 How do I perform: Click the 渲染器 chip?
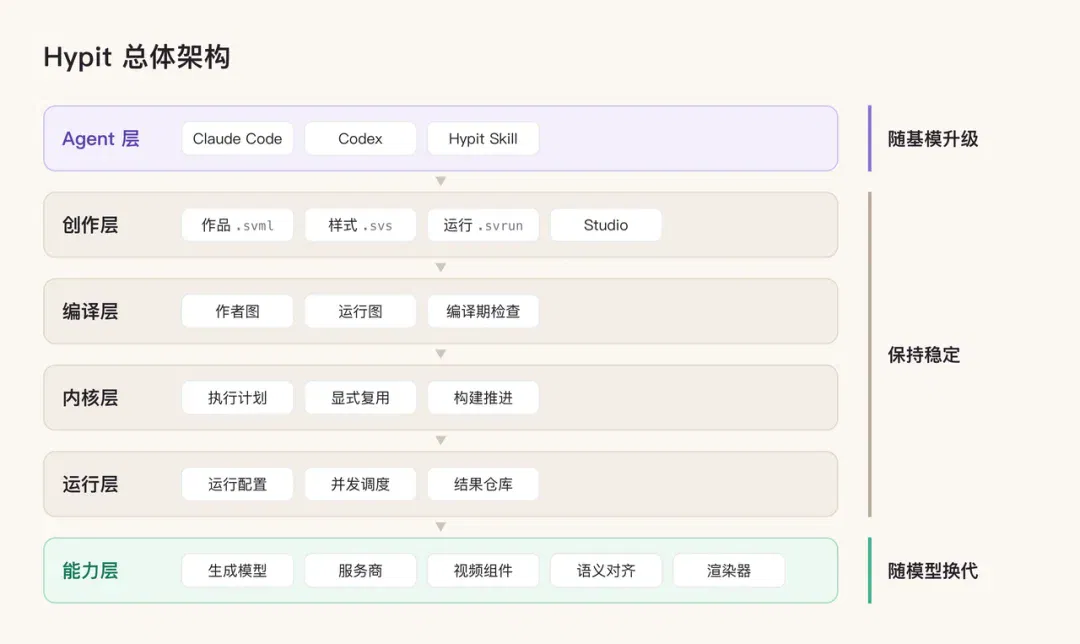pos(729,570)
